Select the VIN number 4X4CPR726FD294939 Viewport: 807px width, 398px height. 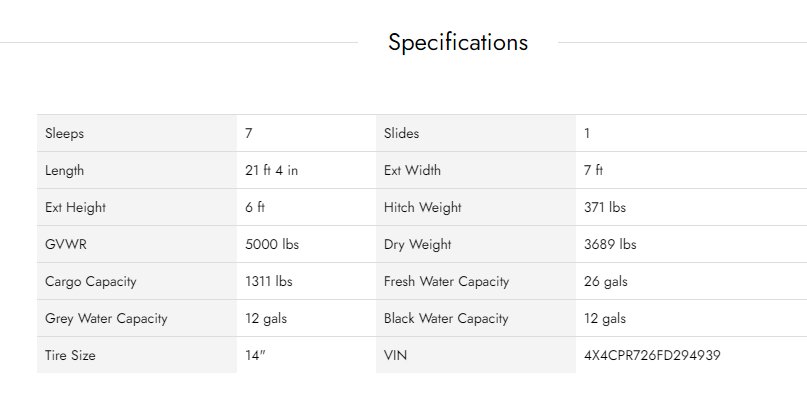(x=652, y=355)
